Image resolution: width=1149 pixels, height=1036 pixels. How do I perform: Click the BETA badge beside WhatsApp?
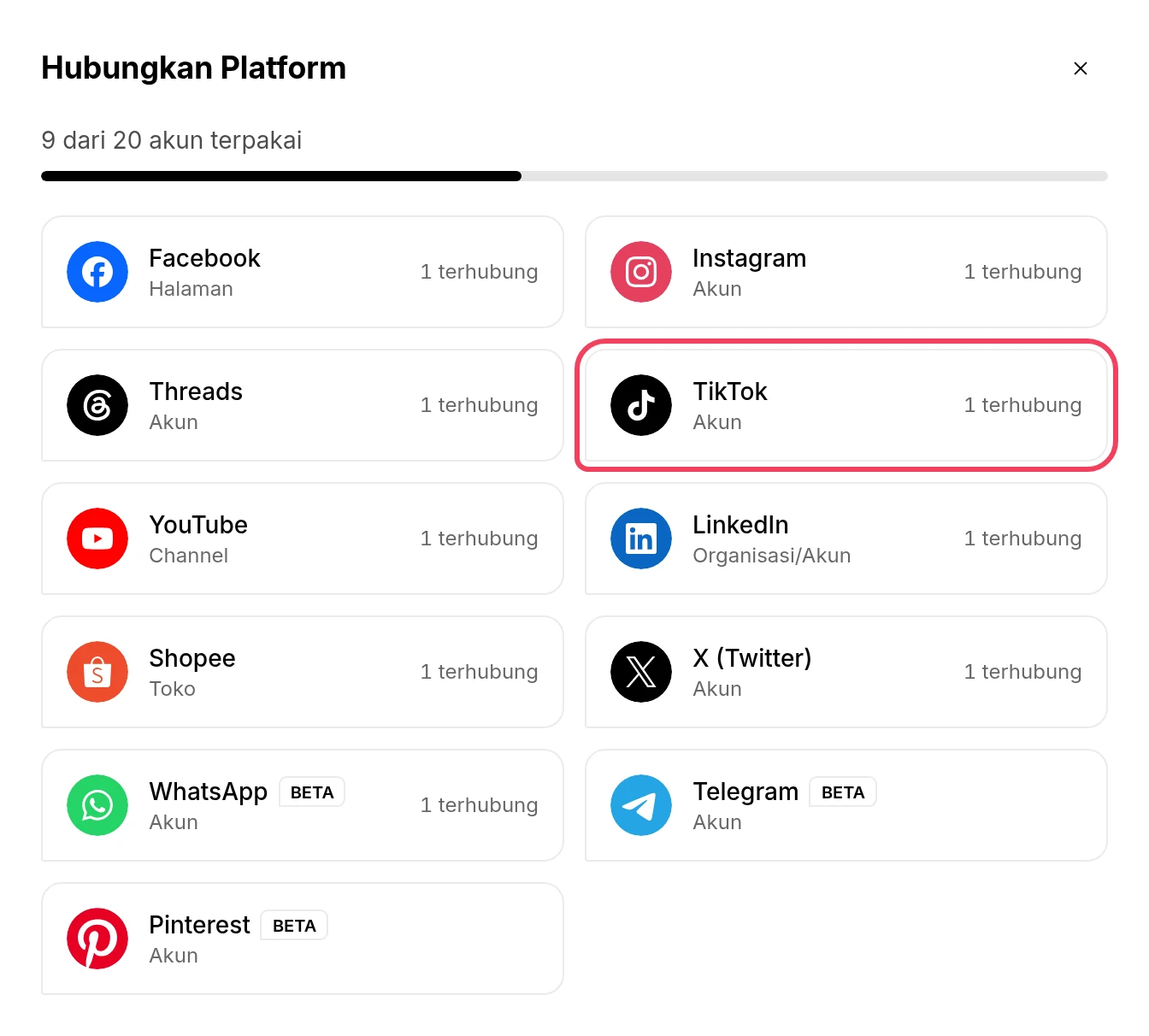[x=312, y=792]
